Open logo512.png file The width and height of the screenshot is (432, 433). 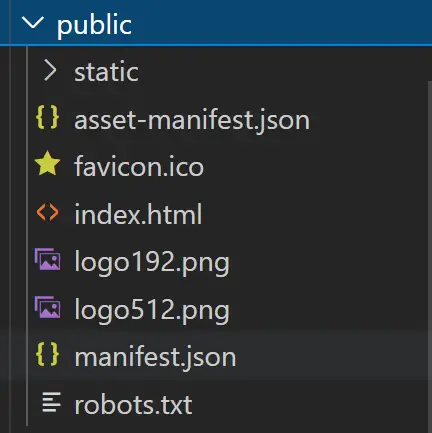click(x=152, y=311)
